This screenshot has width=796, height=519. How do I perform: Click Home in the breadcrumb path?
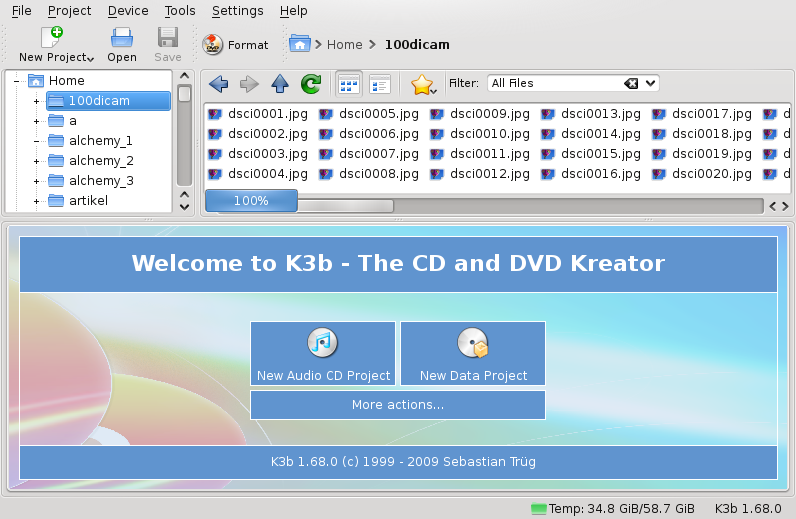[344, 45]
